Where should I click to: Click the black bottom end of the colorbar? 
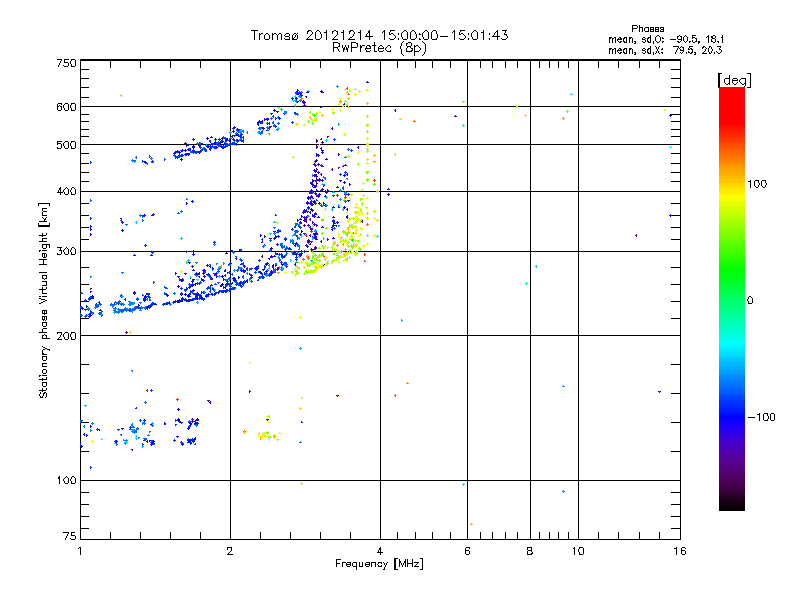(732, 503)
